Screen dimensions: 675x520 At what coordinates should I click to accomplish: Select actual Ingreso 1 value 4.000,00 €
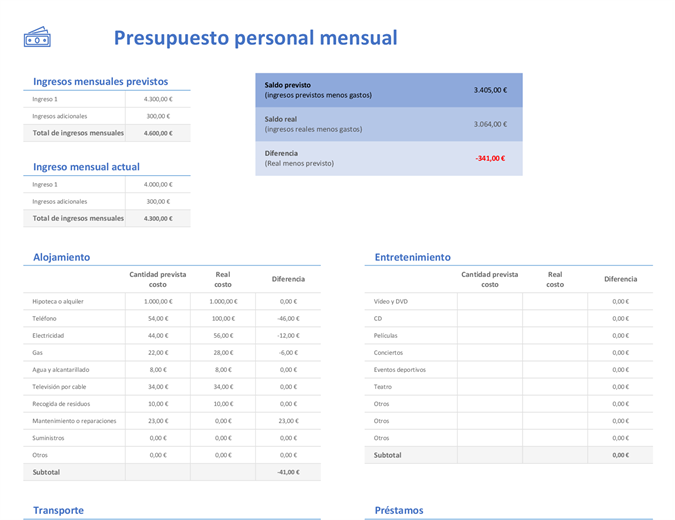point(158,184)
